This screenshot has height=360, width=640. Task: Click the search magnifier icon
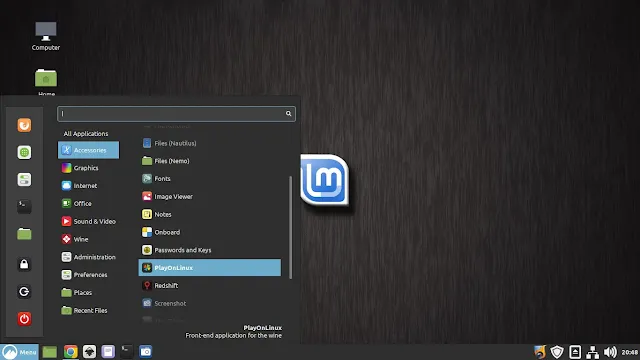[288, 113]
